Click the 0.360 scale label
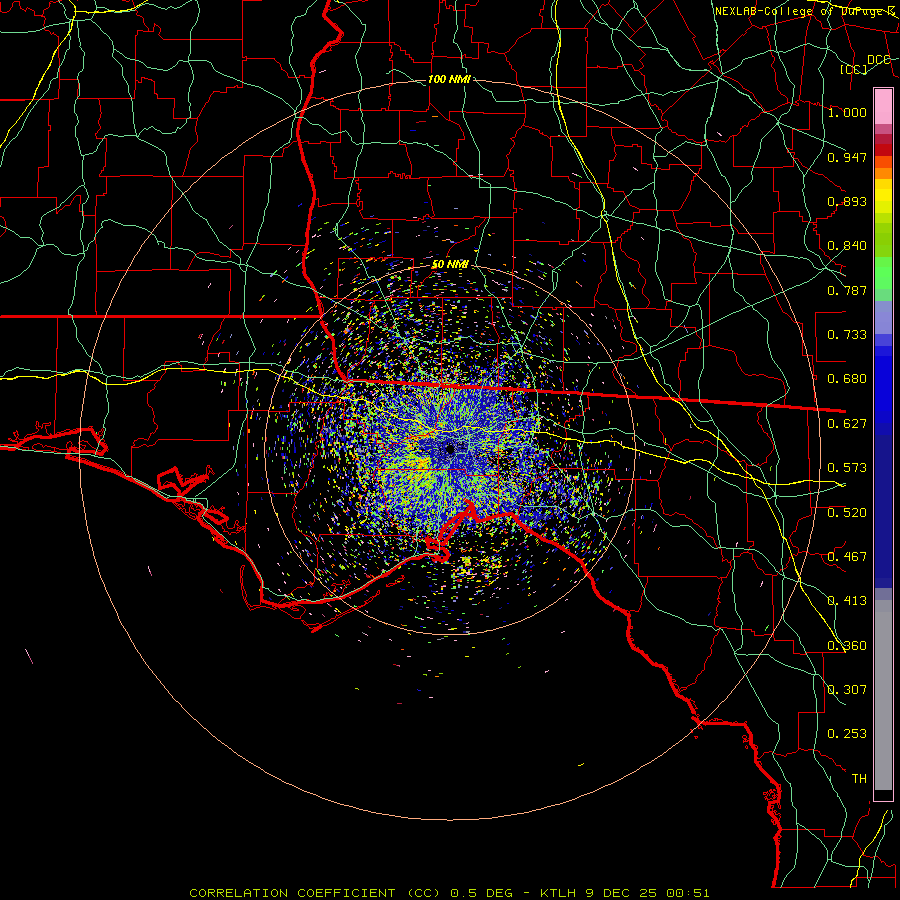This screenshot has width=900, height=900. (x=847, y=646)
